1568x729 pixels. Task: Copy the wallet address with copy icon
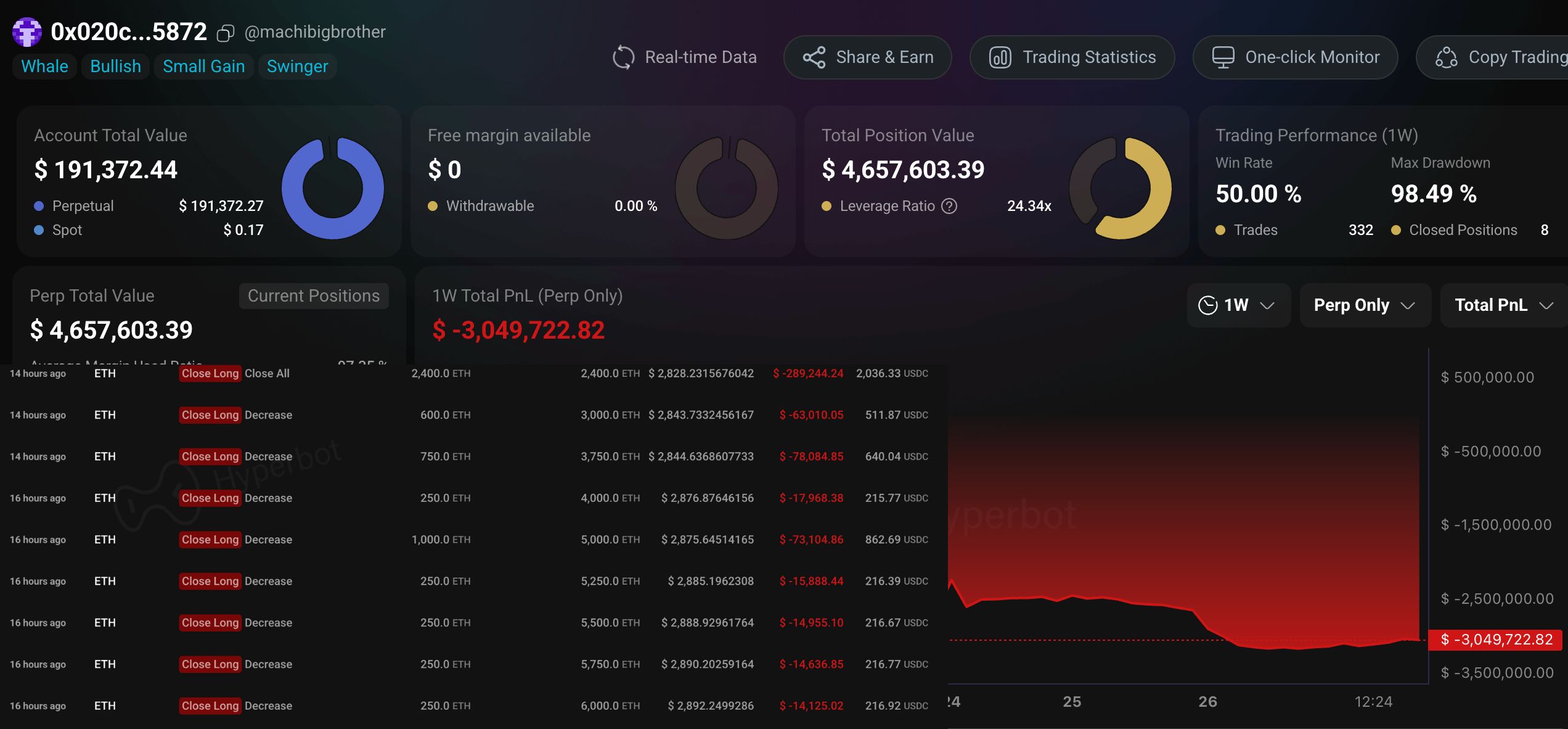226,33
